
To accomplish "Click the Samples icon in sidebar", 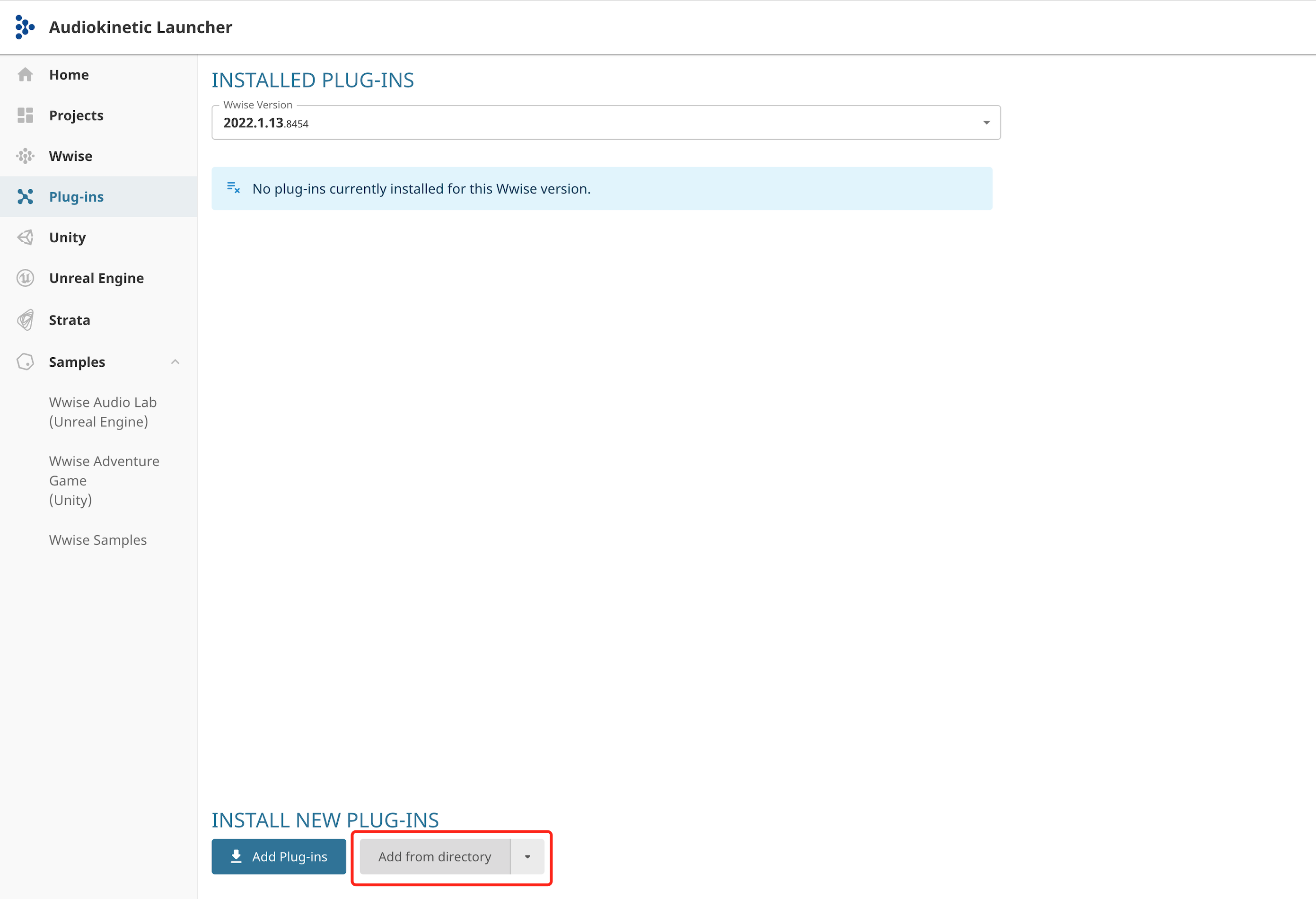I will pos(25,361).
